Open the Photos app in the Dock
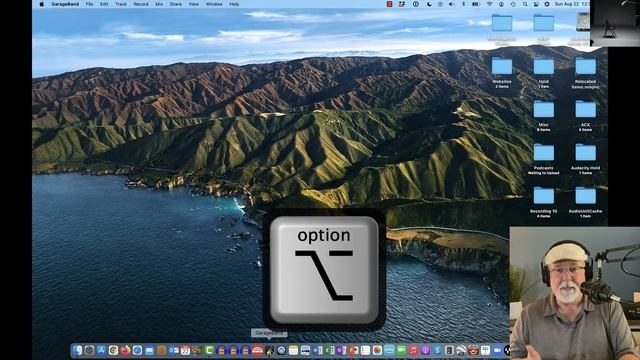This screenshot has width=640, height=360. (377, 350)
